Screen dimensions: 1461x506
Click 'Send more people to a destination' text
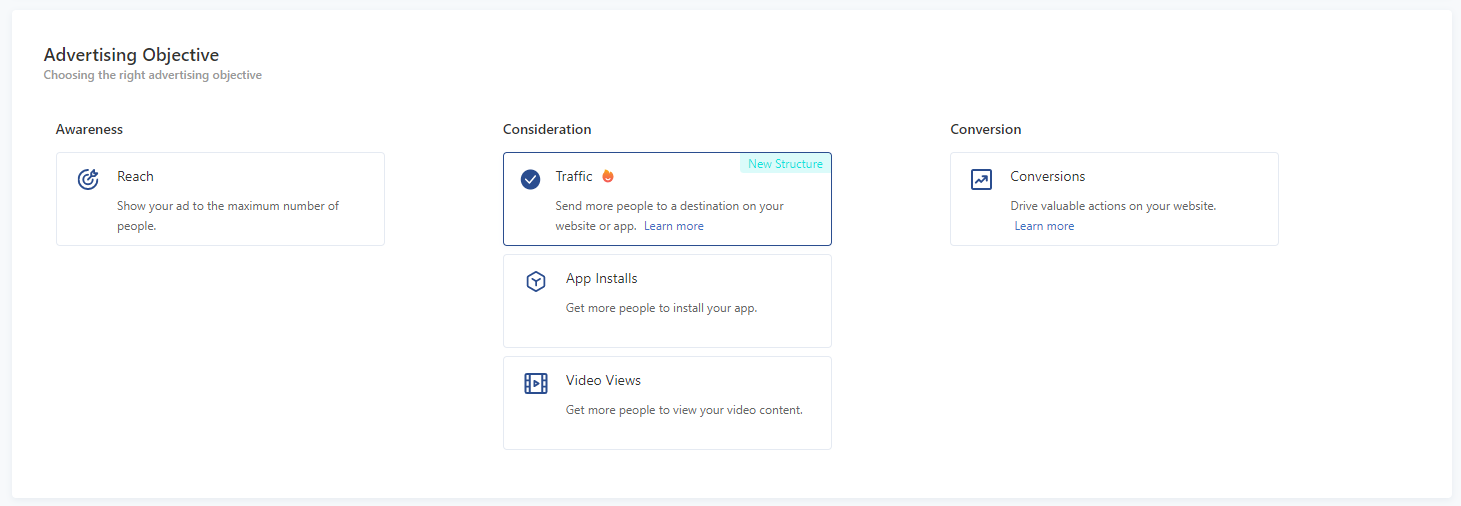tap(669, 206)
